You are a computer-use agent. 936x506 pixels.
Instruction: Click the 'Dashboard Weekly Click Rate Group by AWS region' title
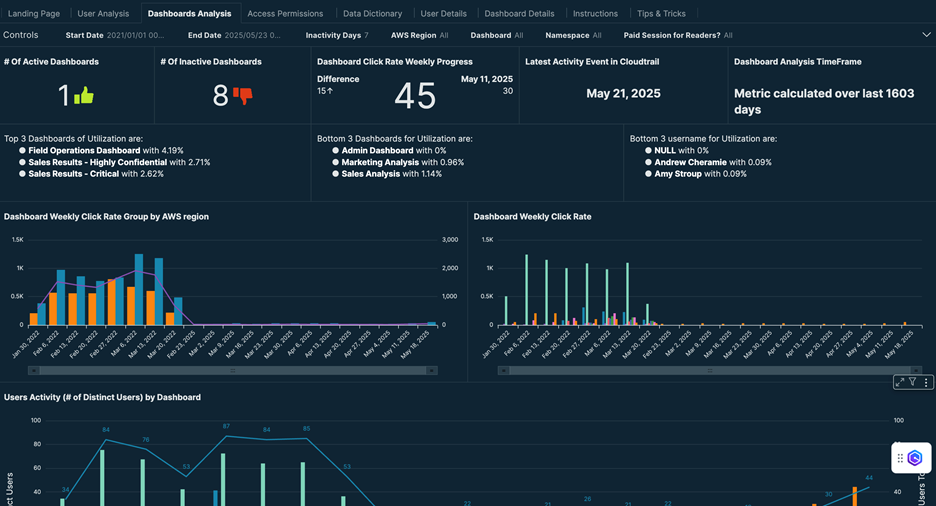[x=106, y=217]
